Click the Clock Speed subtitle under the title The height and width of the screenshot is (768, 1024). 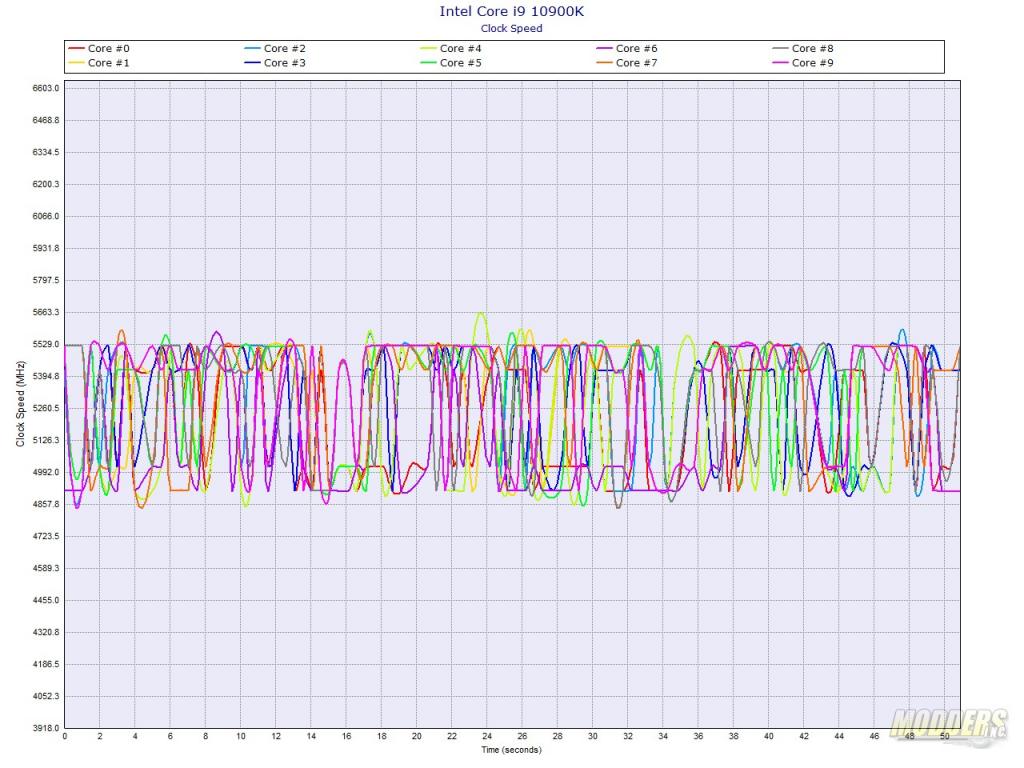pos(511,29)
